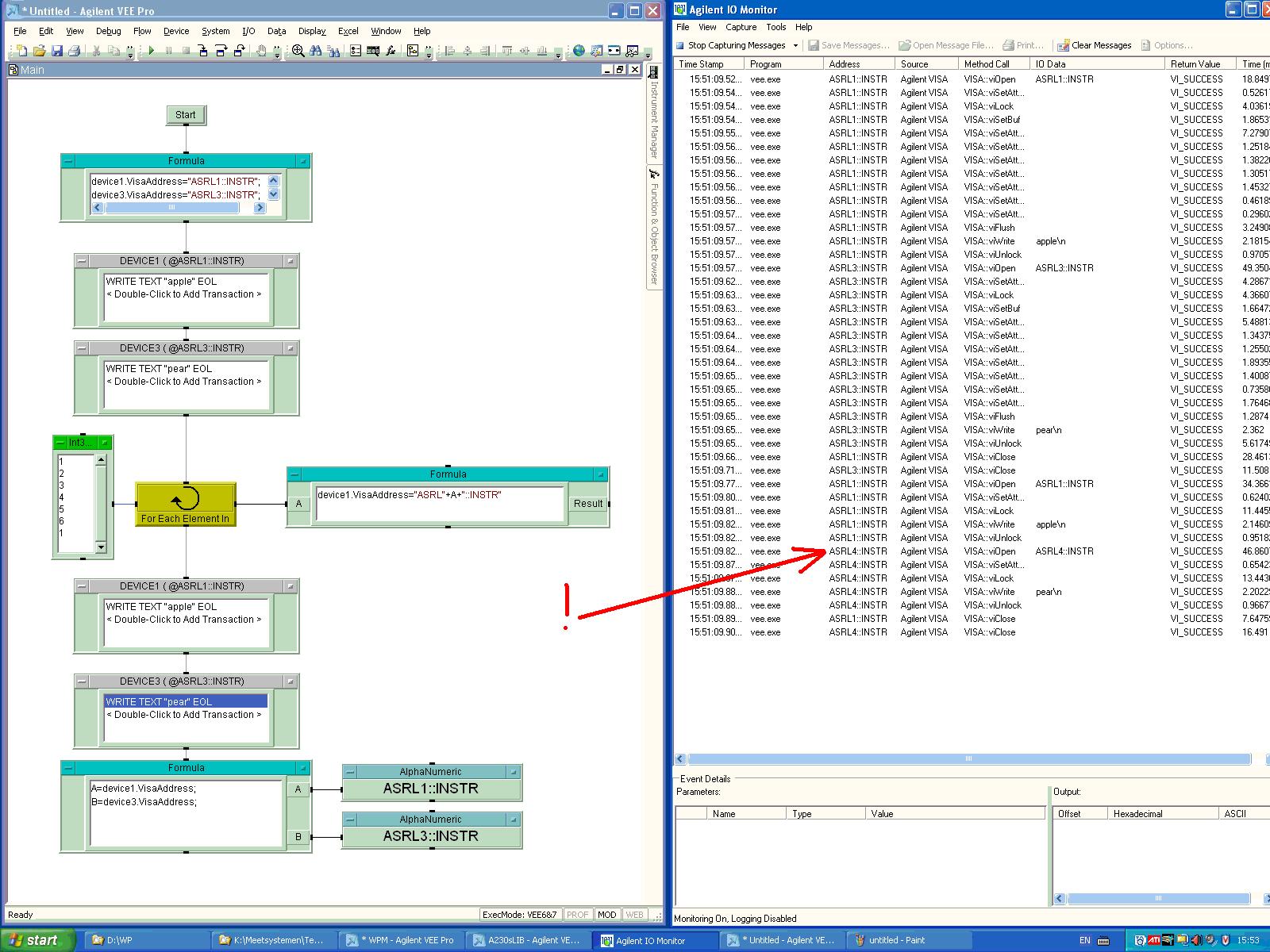Click the green Run program icon
The image size is (1270, 952).
(151, 51)
